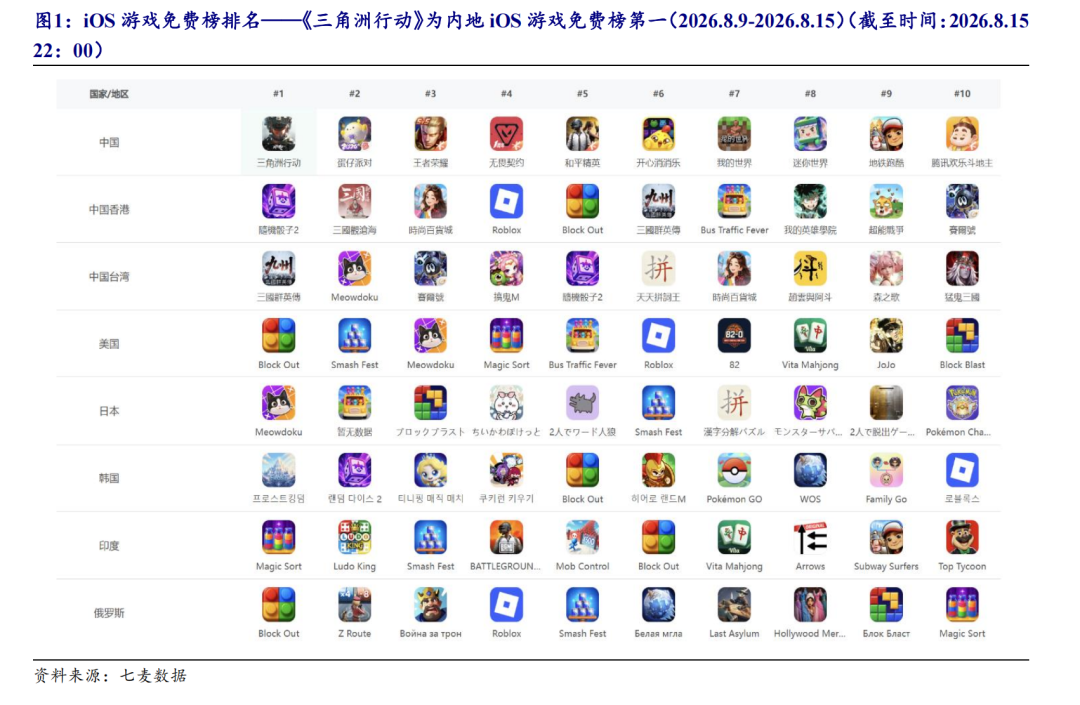This screenshot has height=705, width=1080.
Task: Select the 中国 row label
Action: [x=109, y=143]
